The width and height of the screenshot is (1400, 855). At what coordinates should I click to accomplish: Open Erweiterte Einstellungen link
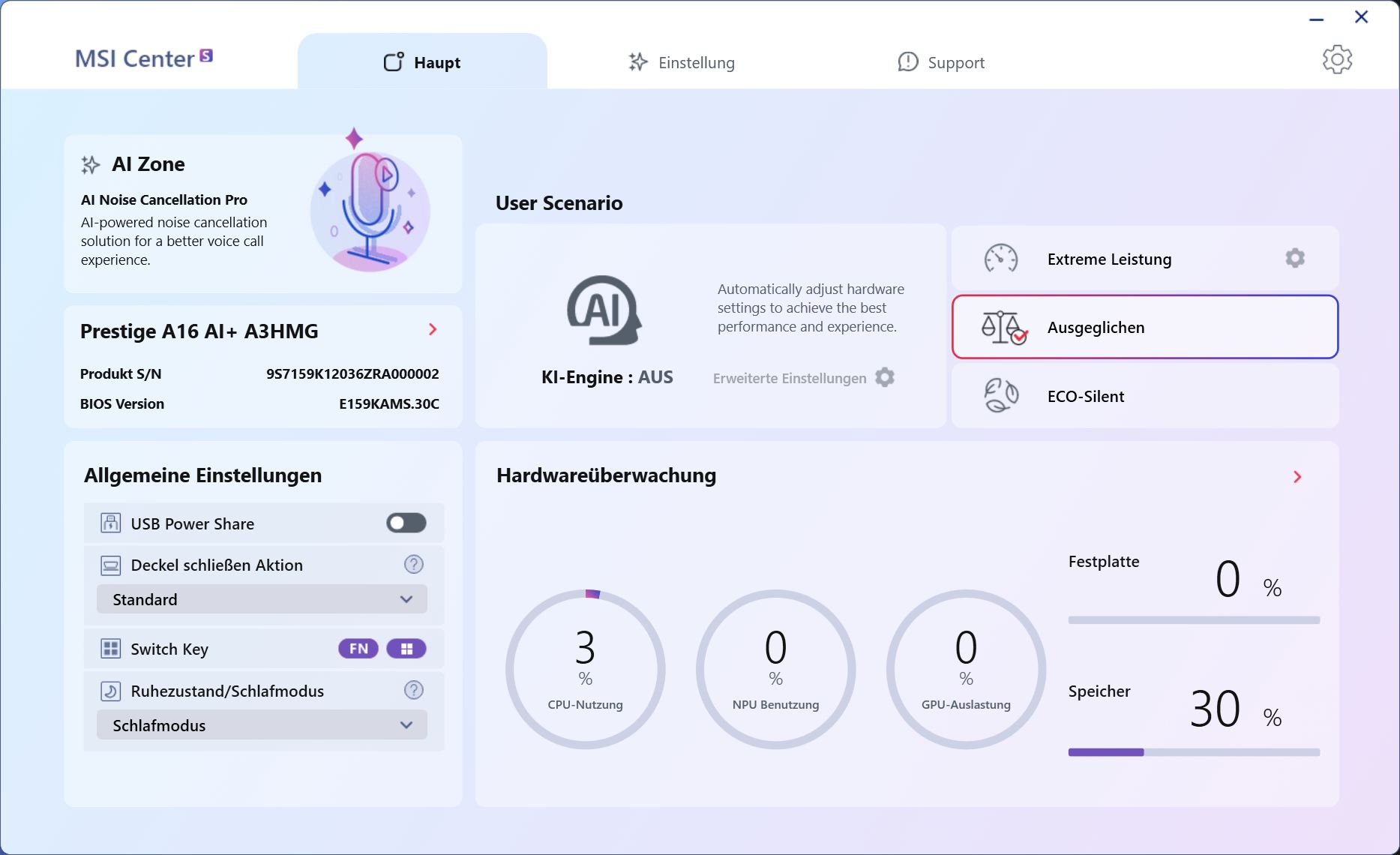pyautogui.click(x=790, y=379)
